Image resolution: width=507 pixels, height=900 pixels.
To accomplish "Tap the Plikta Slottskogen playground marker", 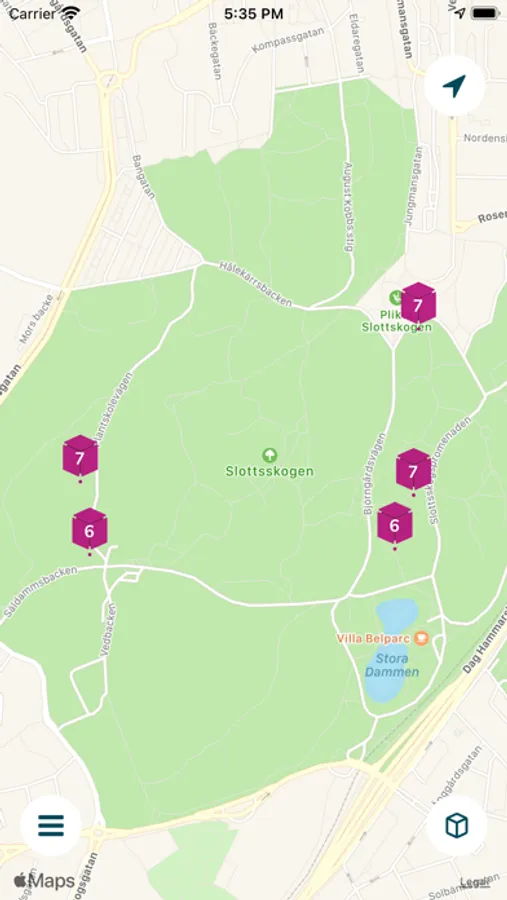I will 395,297.
